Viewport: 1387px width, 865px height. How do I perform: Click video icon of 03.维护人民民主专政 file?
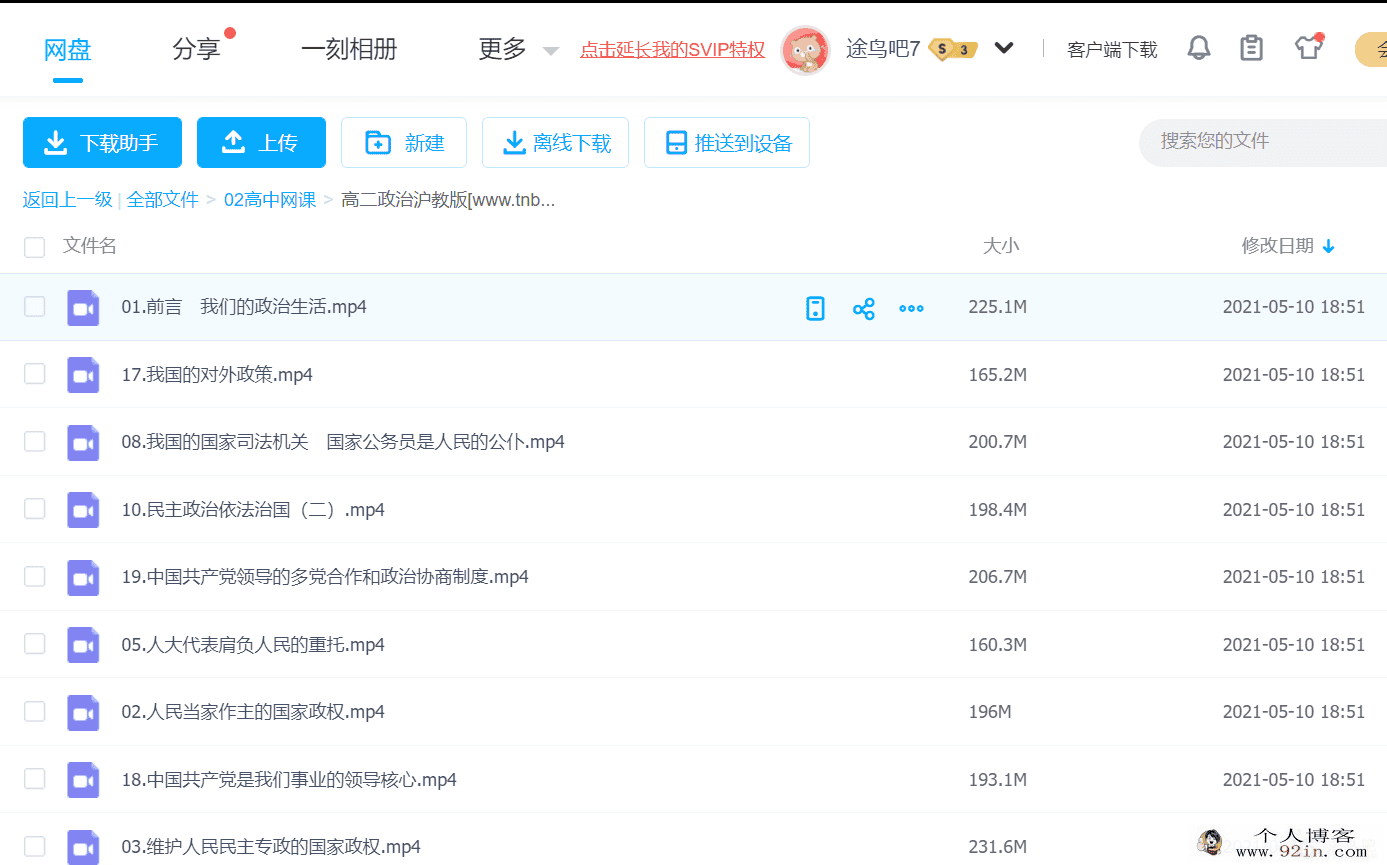(83, 846)
